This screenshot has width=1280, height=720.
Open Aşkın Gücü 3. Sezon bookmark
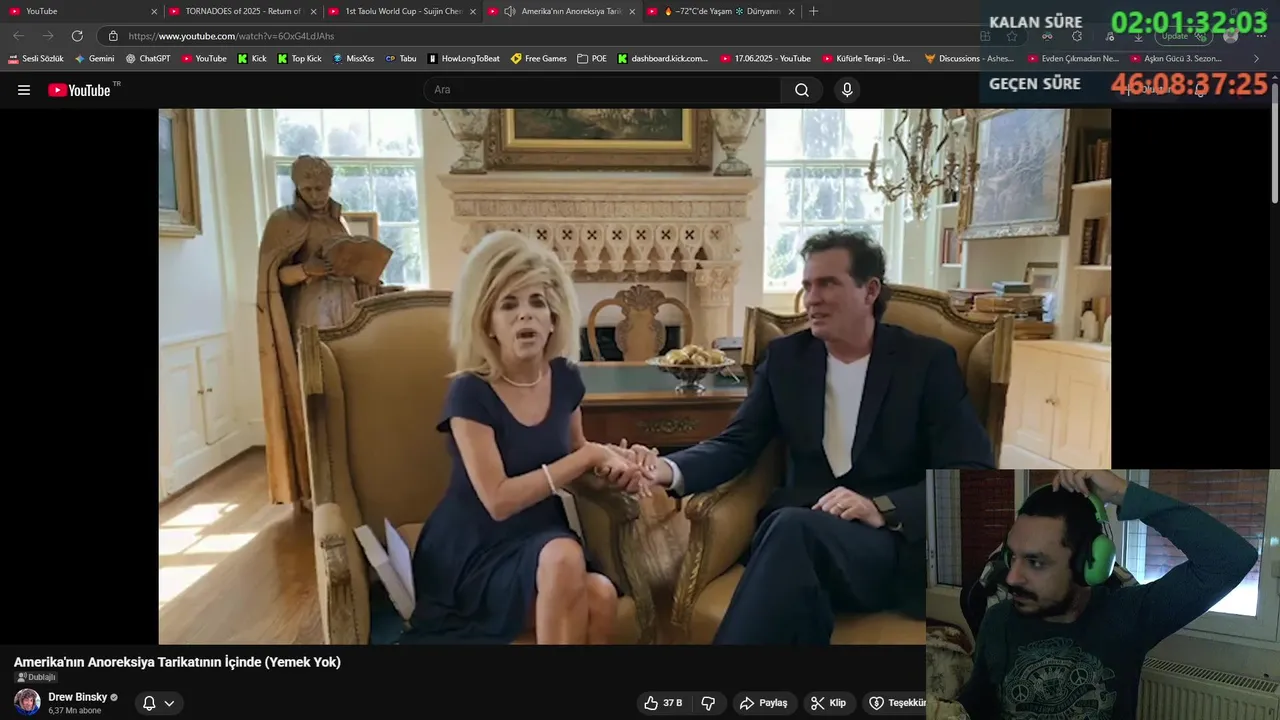1176,59
